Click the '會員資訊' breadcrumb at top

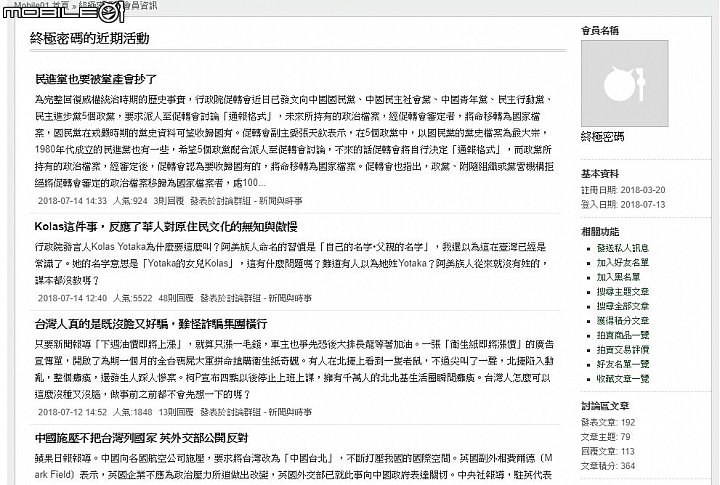(x=141, y=5)
